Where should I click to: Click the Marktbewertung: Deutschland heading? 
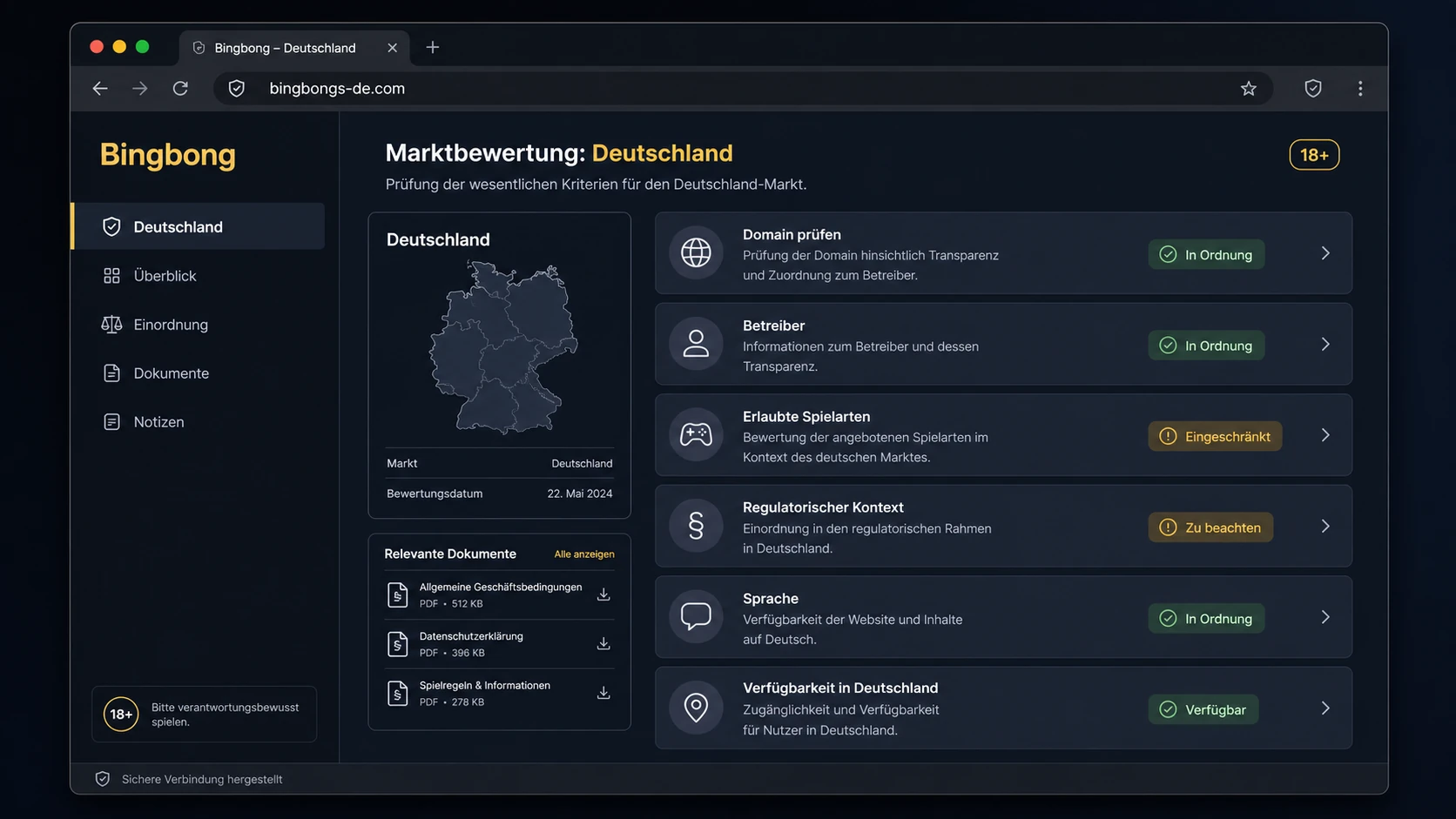pos(559,153)
